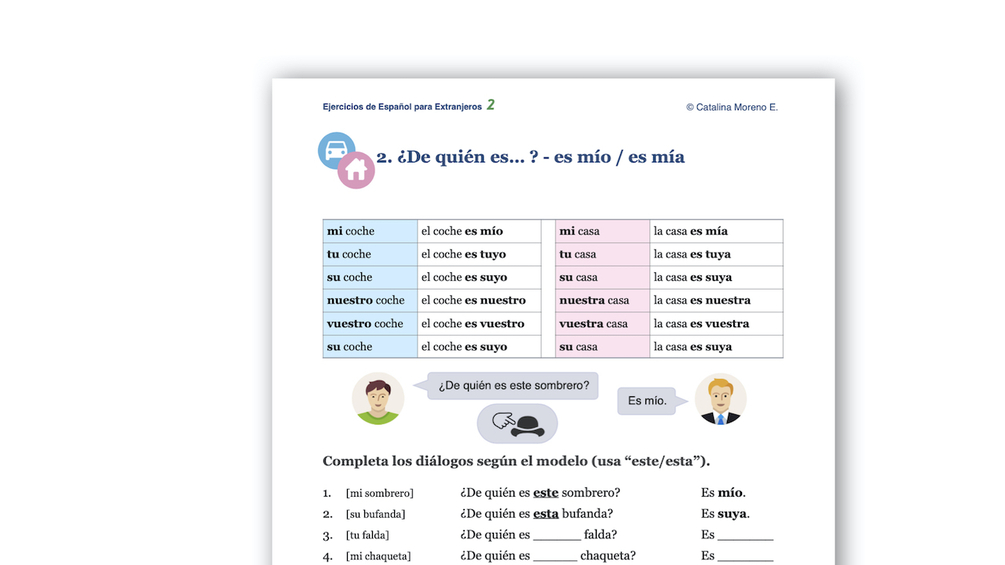Click the green number 2 in the header
Viewport: 1005px width, 565px height.
pyautogui.click(x=490, y=104)
